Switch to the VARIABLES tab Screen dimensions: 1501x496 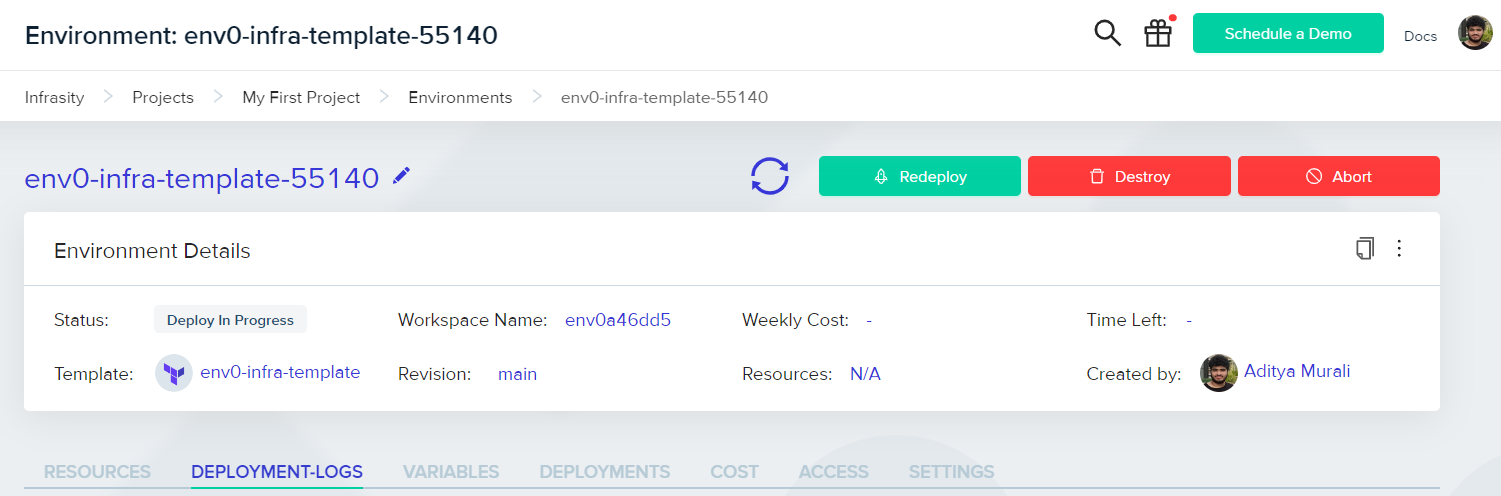451,472
